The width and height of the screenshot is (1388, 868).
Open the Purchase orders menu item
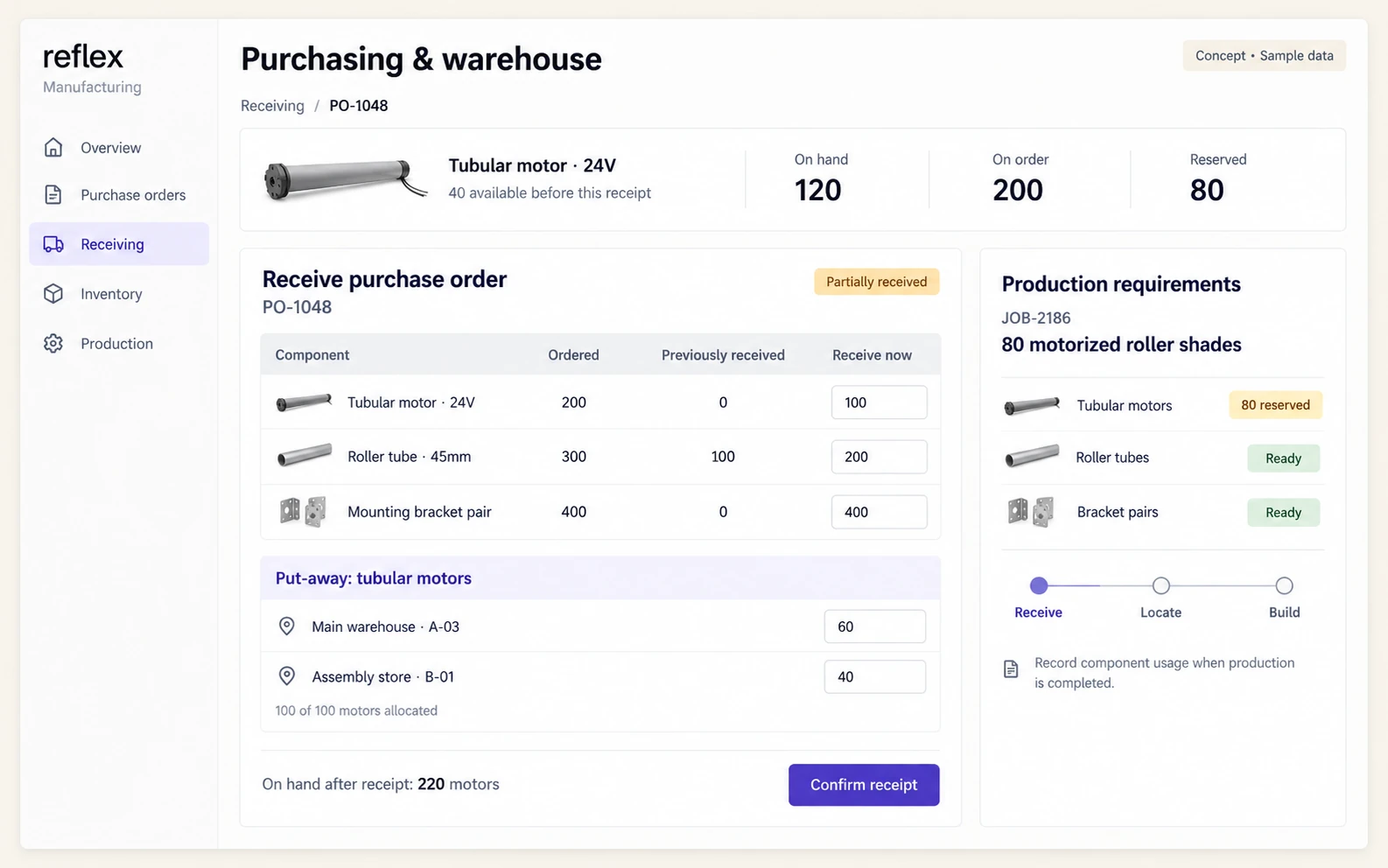tap(119, 195)
